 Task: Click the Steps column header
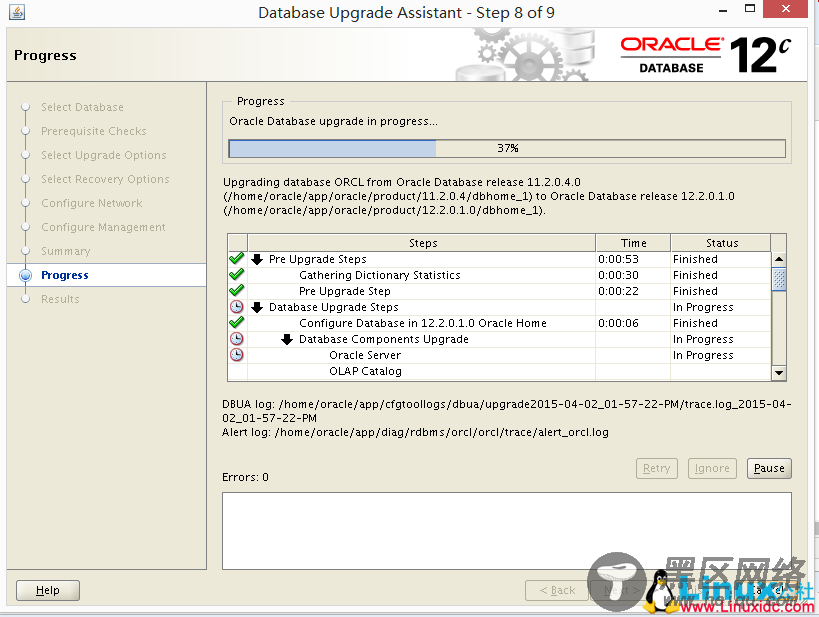[422, 243]
